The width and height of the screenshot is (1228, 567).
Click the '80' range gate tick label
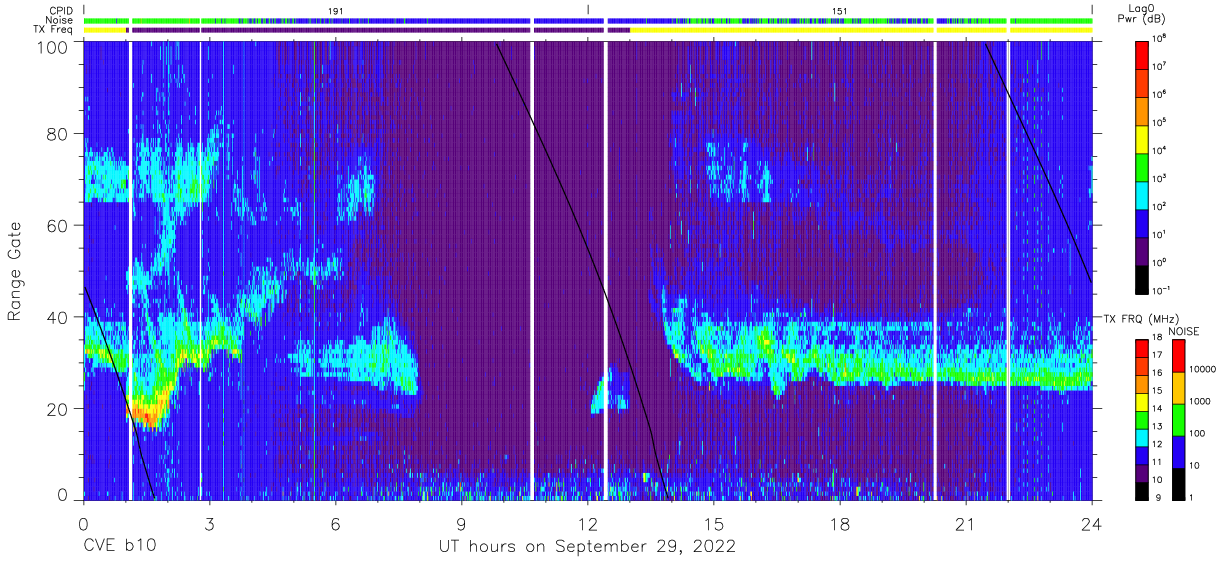click(57, 134)
